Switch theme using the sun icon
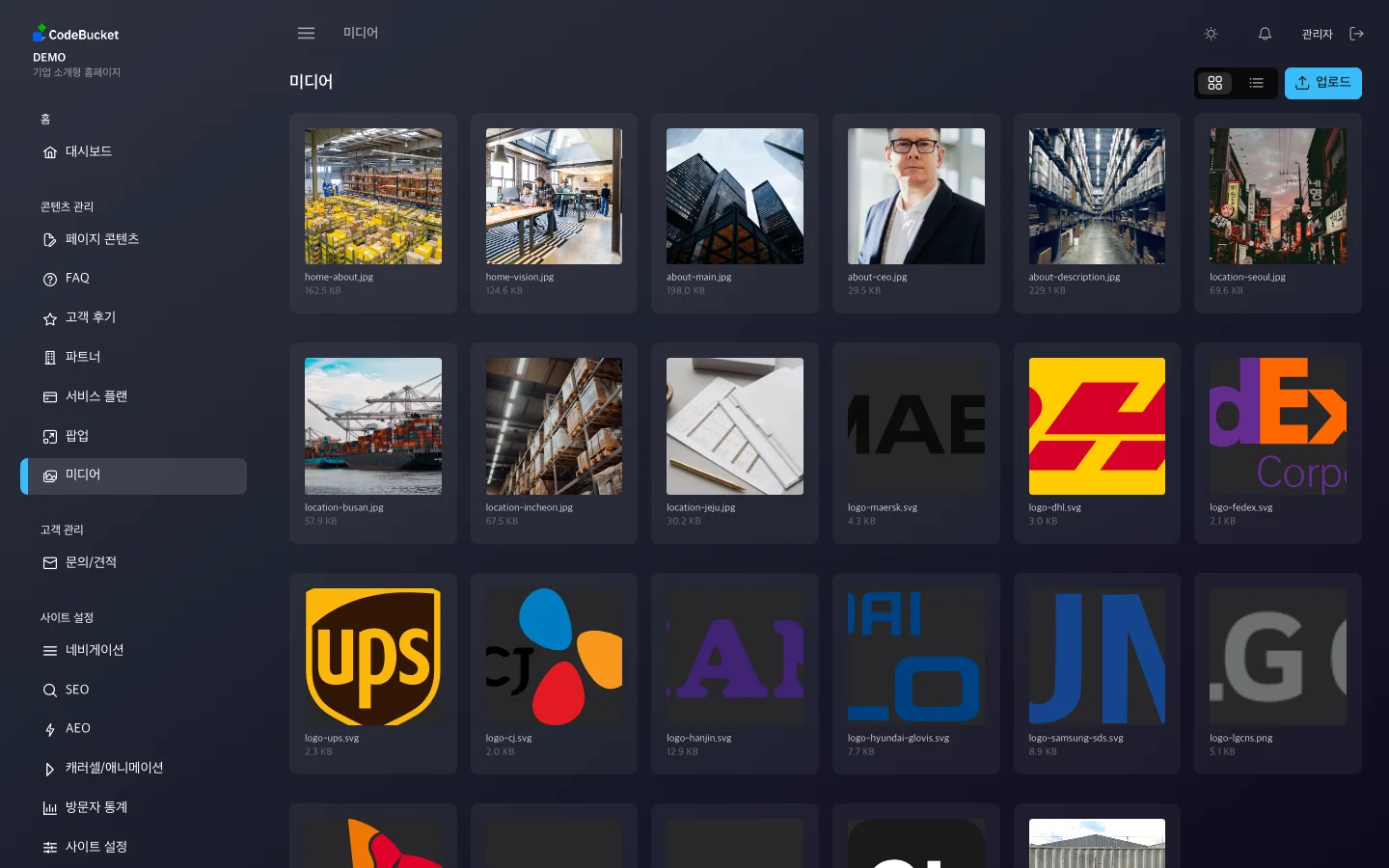The width and height of the screenshot is (1389, 868). pyautogui.click(x=1211, y=34)
